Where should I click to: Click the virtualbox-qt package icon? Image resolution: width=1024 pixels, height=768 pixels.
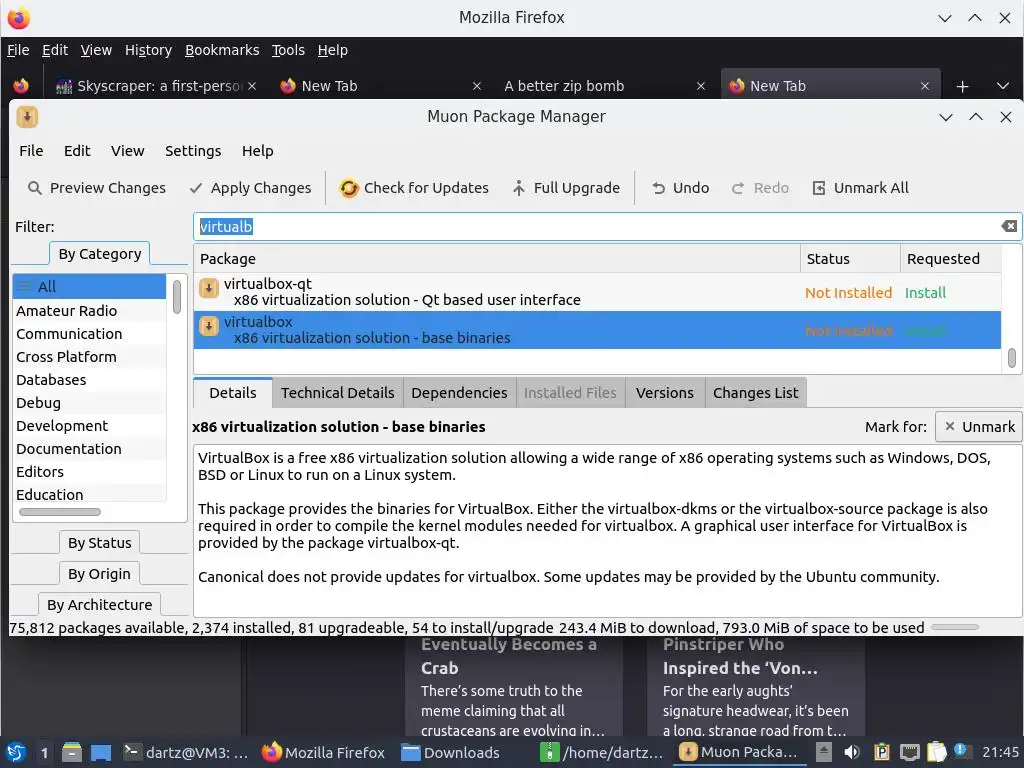[208, 288]
